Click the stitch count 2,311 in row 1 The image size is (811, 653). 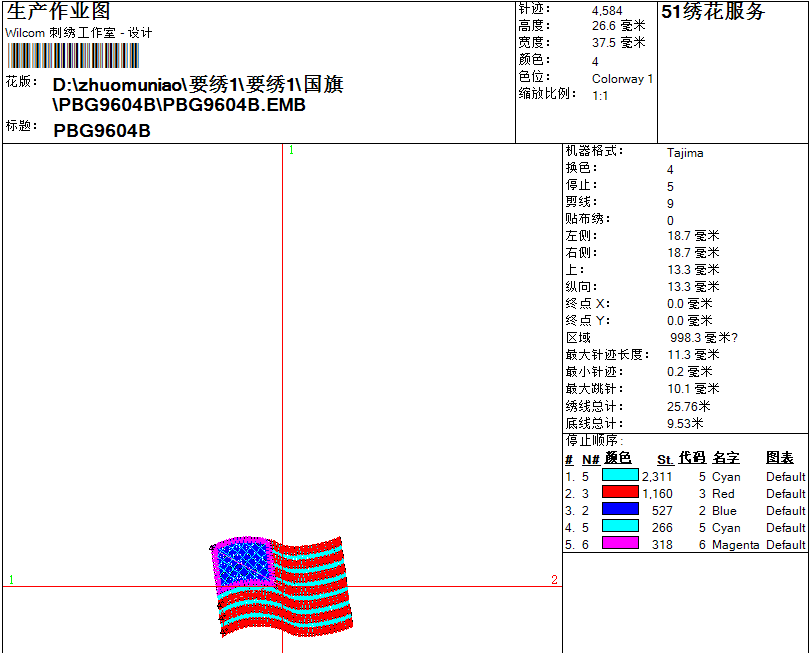tap(657, 477)
